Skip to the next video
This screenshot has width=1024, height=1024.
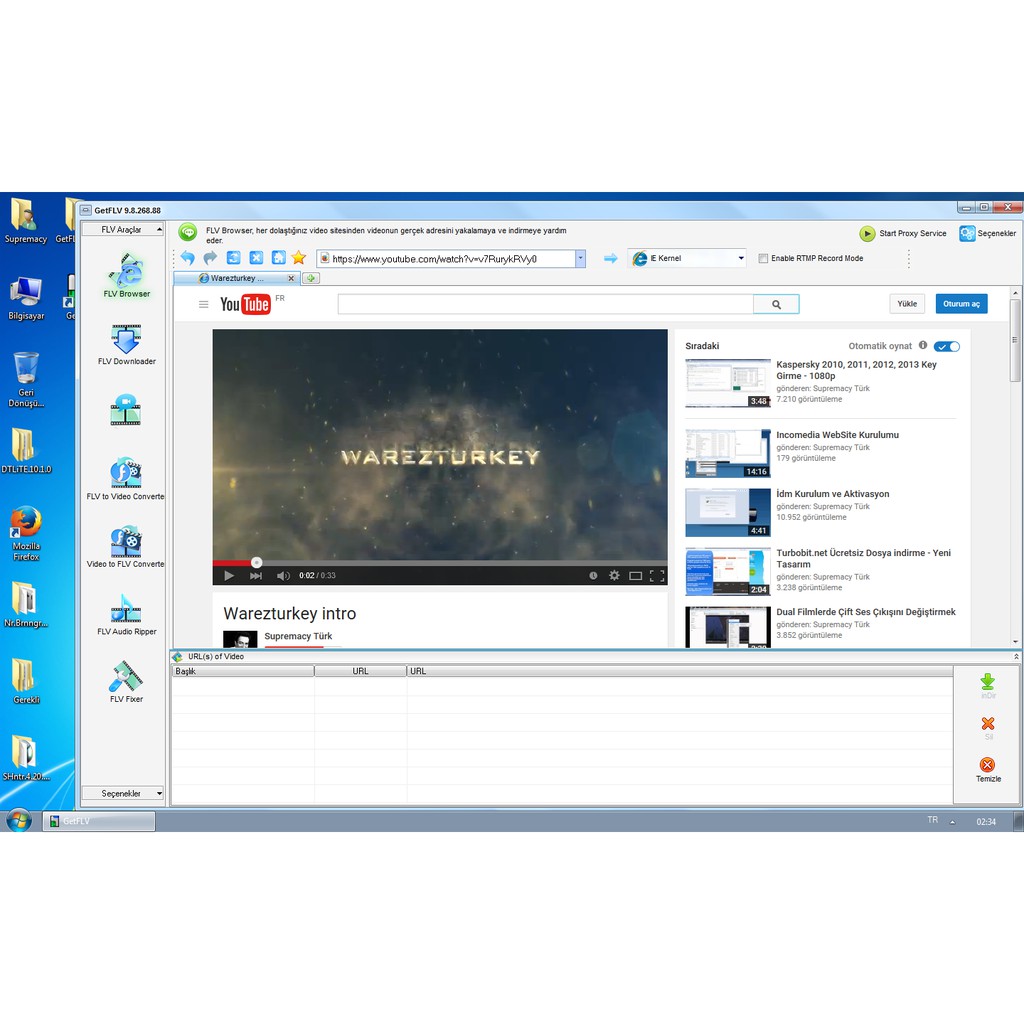[x=255, y=575]
